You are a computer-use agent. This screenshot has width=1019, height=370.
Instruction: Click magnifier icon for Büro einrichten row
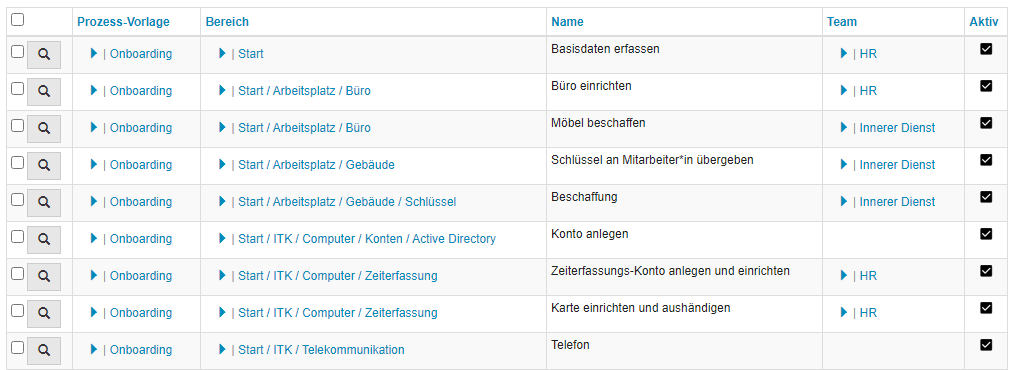[44, 92]
